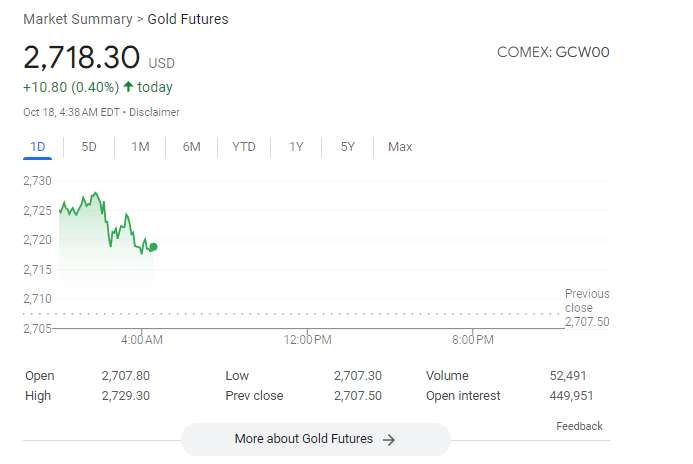Select the YTD range tab
The width and height of the screenshot is (693, 464).
pos(244,147)
